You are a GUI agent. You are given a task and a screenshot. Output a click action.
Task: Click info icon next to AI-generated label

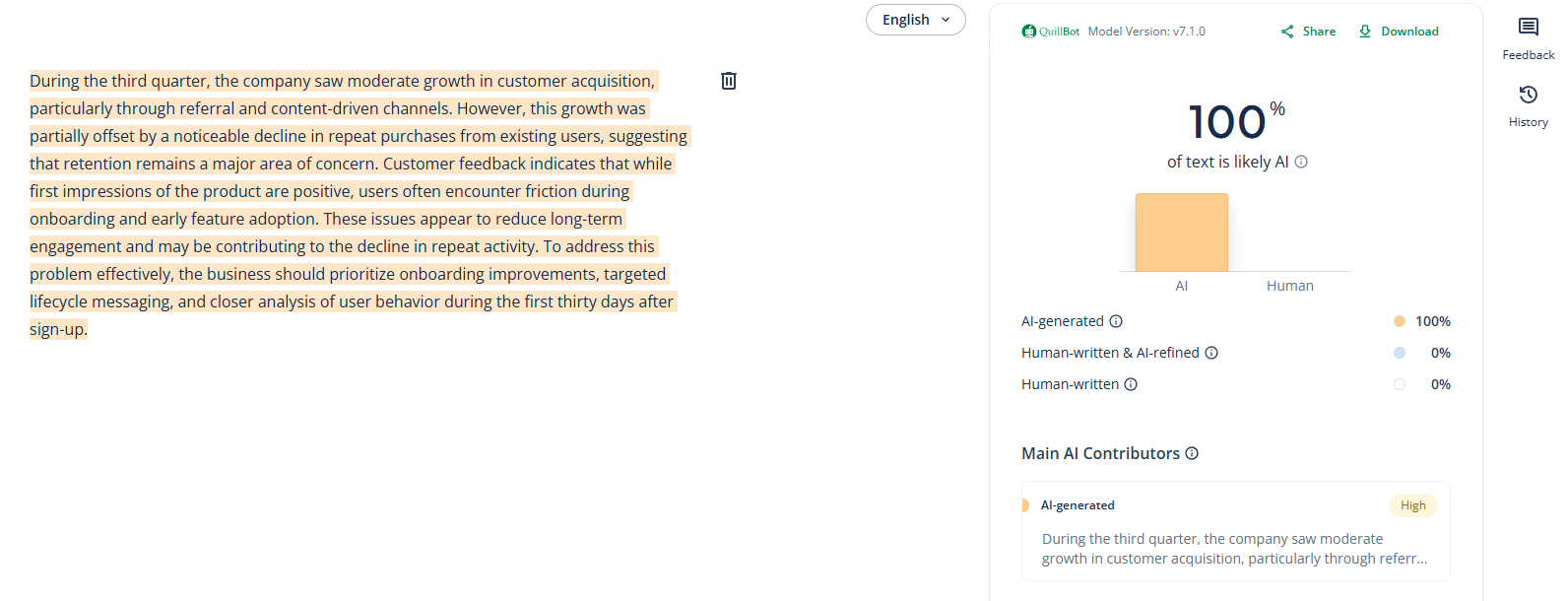click(x=1116, y=321)
